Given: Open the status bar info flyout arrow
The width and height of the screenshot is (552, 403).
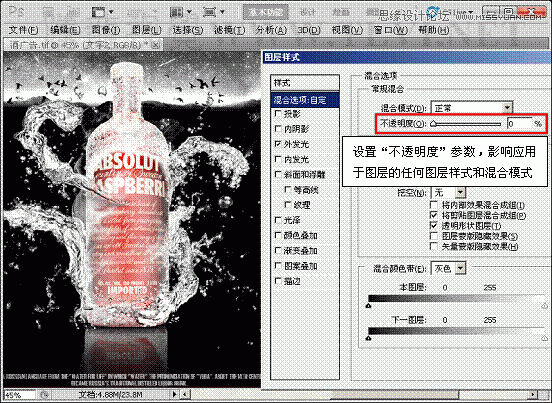Looking at the screenshot, I should [175, 395].
